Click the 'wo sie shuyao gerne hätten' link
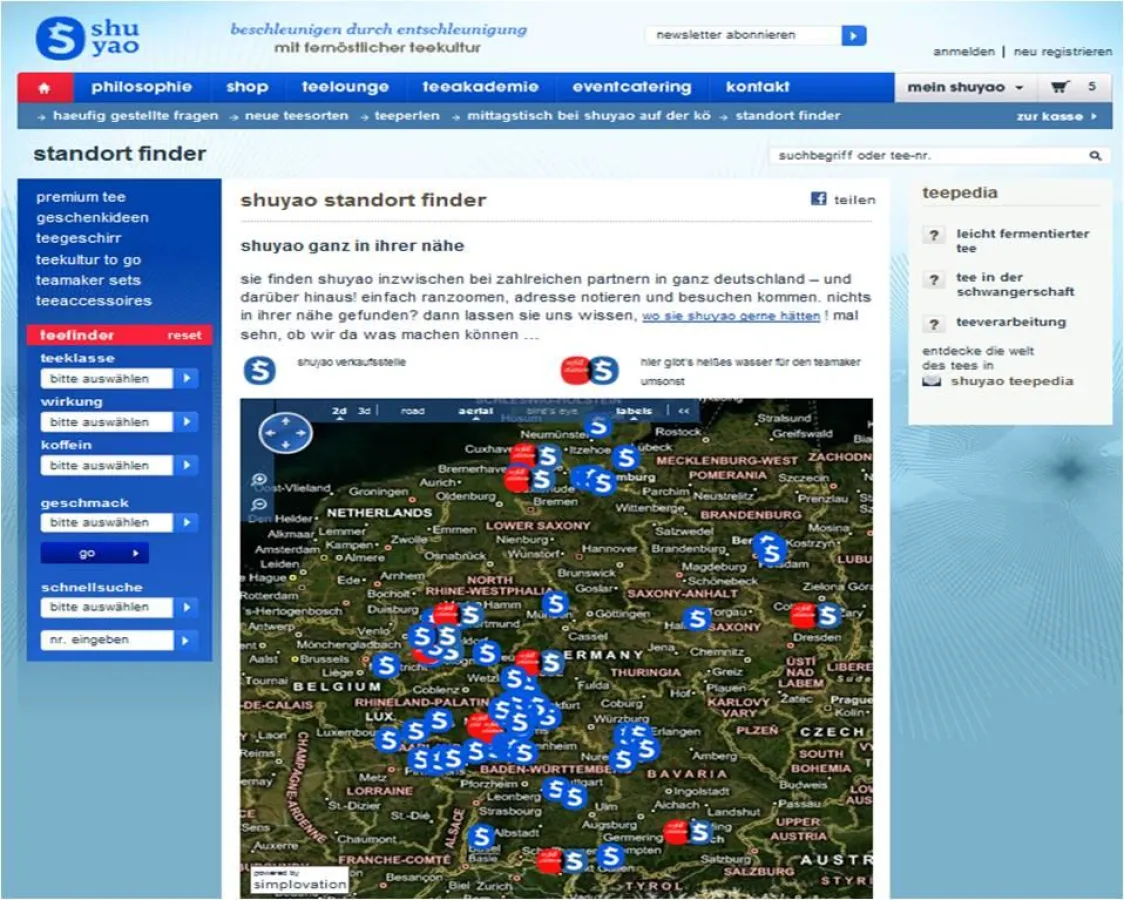This screenshot has height=900, width=1124. tap(731, 316)
